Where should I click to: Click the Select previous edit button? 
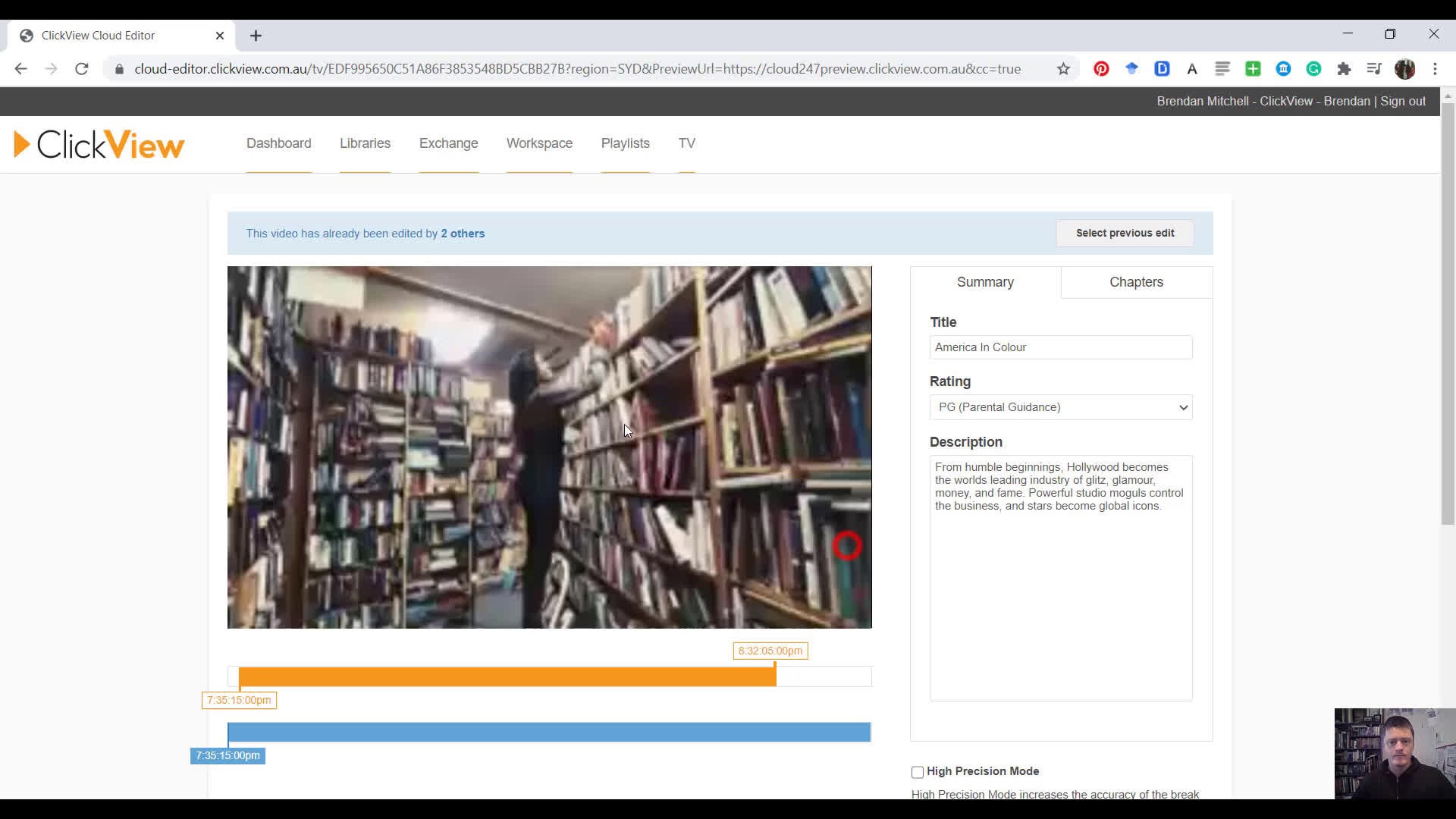click(x=1125, y=233)
